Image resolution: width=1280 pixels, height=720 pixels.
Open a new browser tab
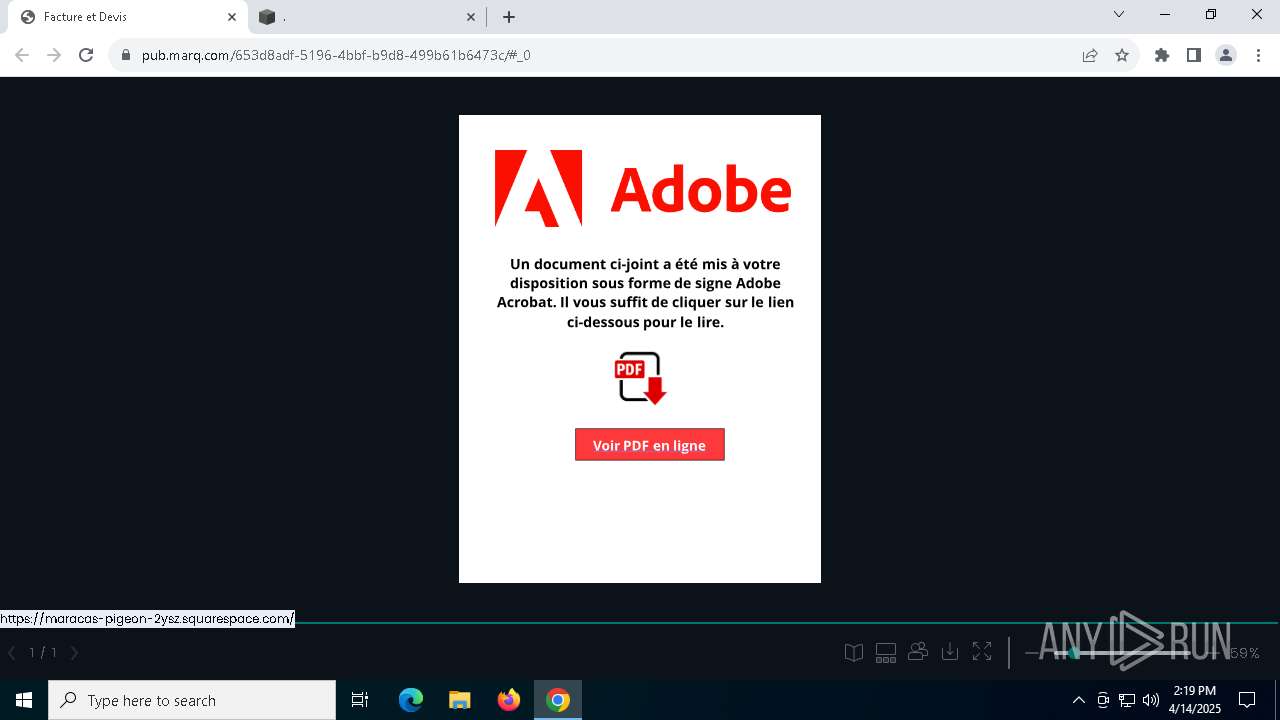(509, 17)
